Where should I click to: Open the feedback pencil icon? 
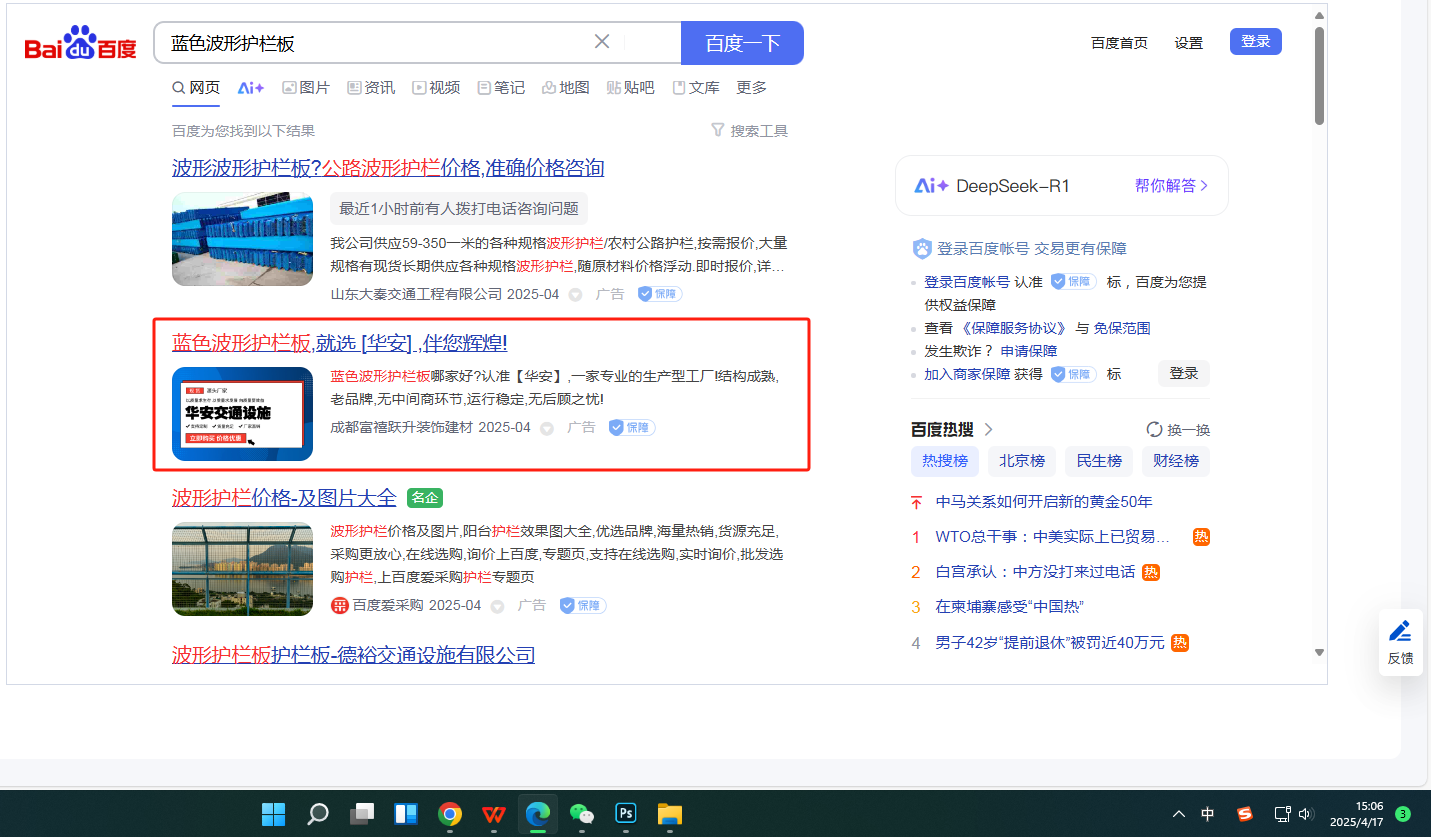[1400, 631]
